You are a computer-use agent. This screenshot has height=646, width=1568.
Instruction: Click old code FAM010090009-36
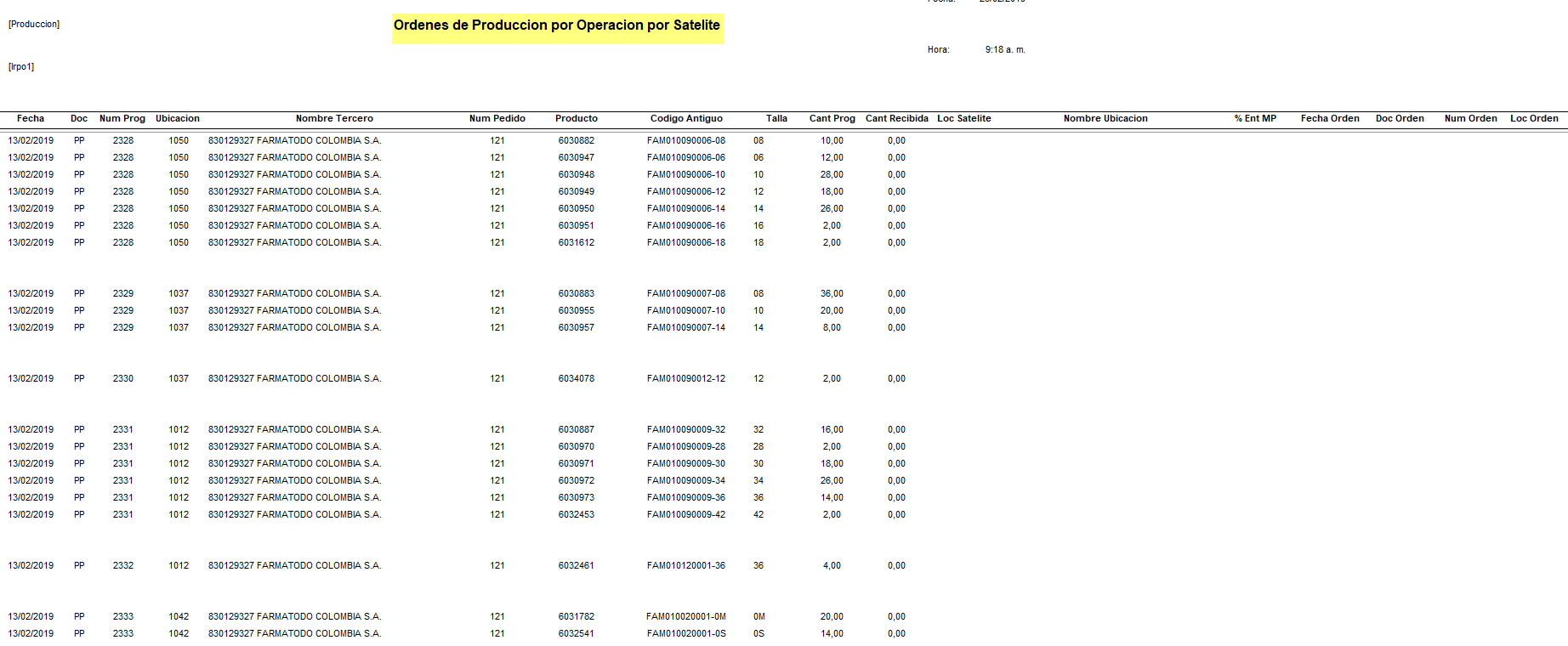(x=686, y=497)
